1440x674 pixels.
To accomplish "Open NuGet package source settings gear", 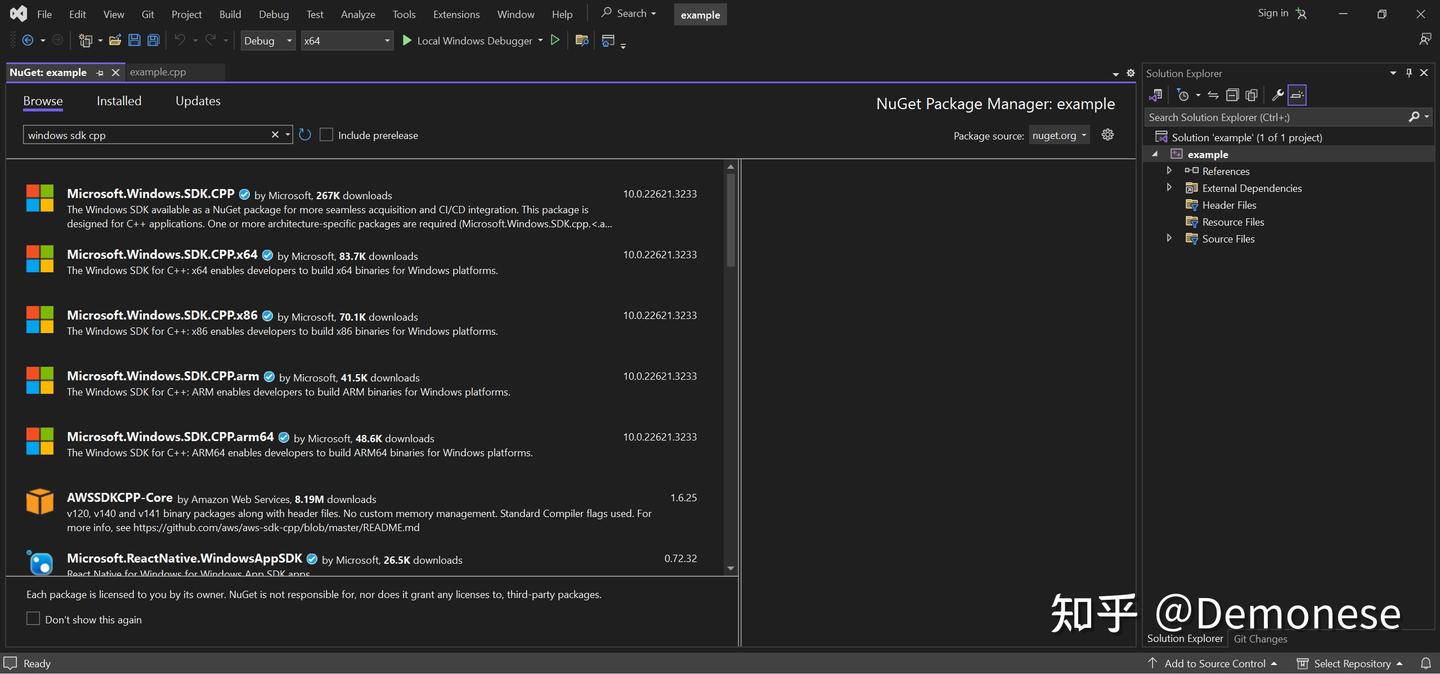I will coord(1107,135).
